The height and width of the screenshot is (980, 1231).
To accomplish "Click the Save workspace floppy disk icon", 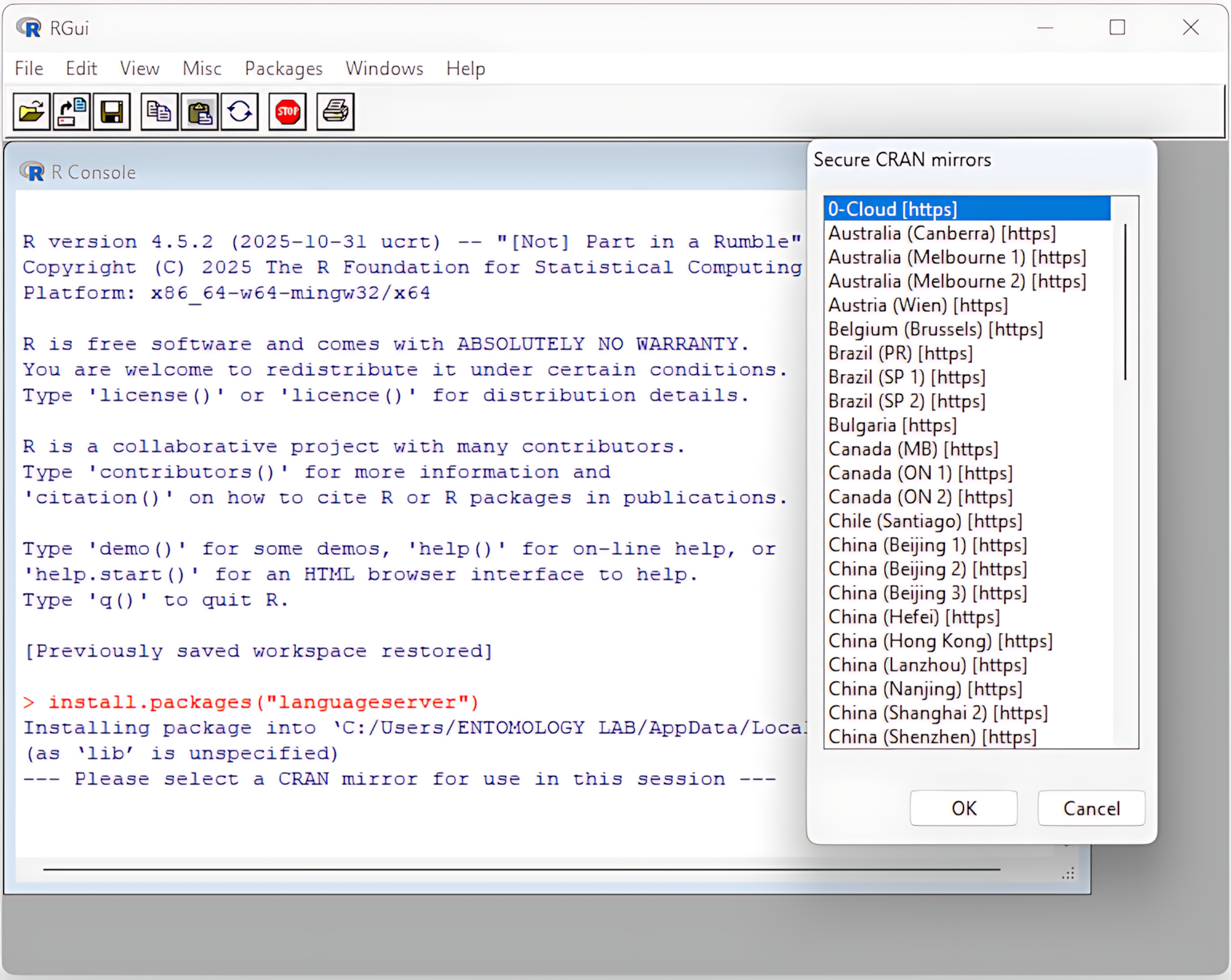I will click(x=112, y=112).
